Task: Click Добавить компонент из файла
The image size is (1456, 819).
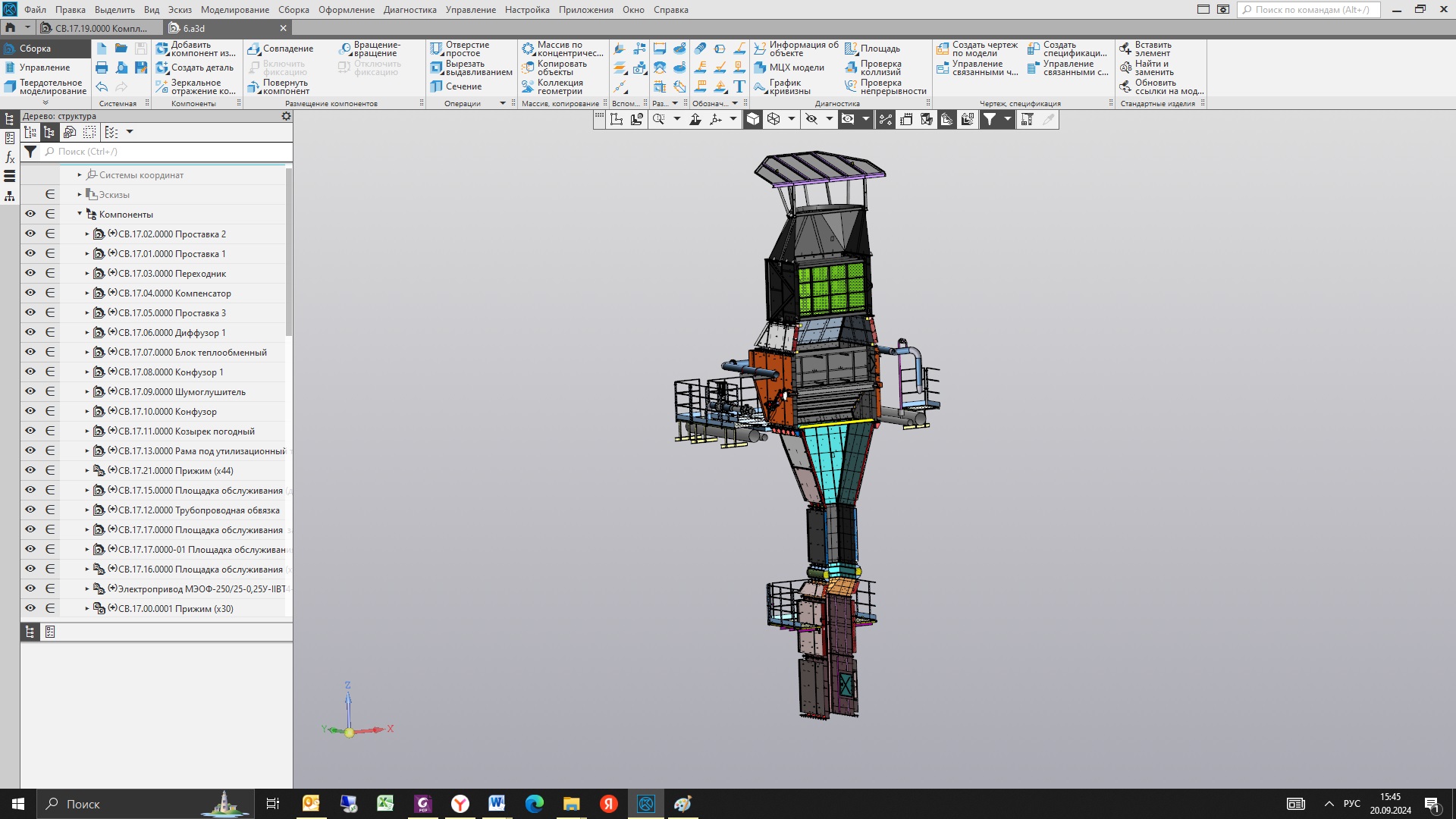Action: click(196, 49)
